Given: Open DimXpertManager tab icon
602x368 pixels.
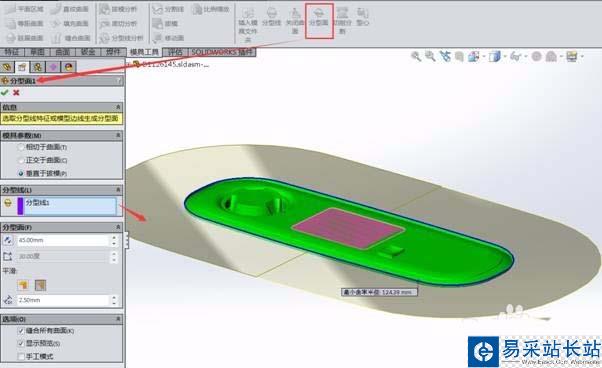Looking at the screenshot, I should click(x=53, y=67).
